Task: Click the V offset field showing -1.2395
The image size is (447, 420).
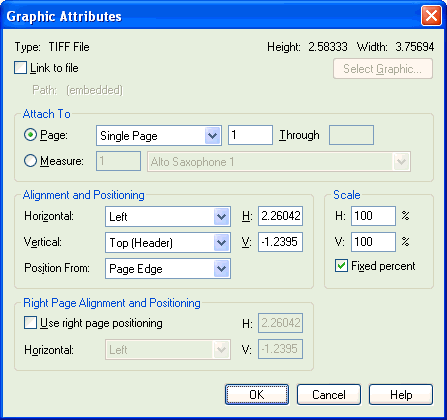Action: click(x=280, y=242)
